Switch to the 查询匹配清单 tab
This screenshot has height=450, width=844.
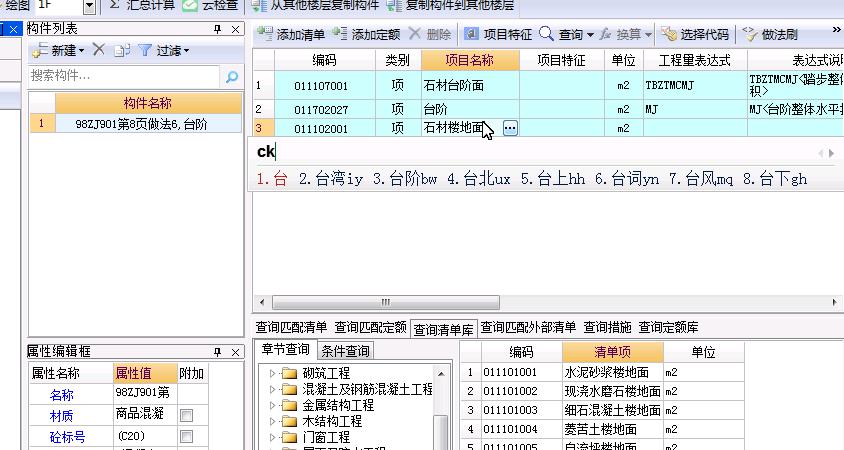291,327
